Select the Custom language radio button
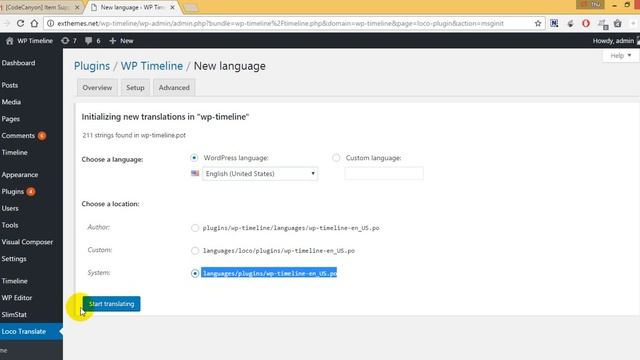 pos(336,158)
